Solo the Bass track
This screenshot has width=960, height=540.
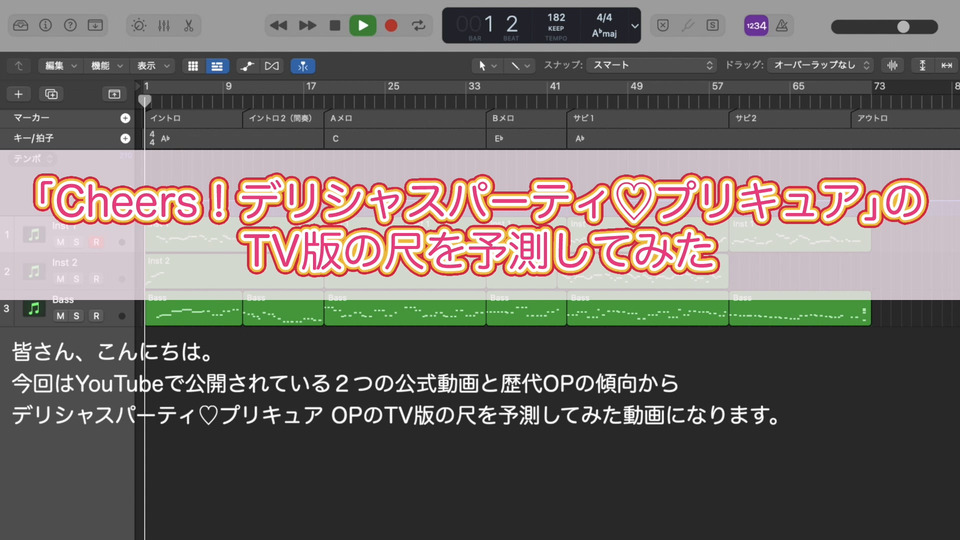click(x=77, y=316)
